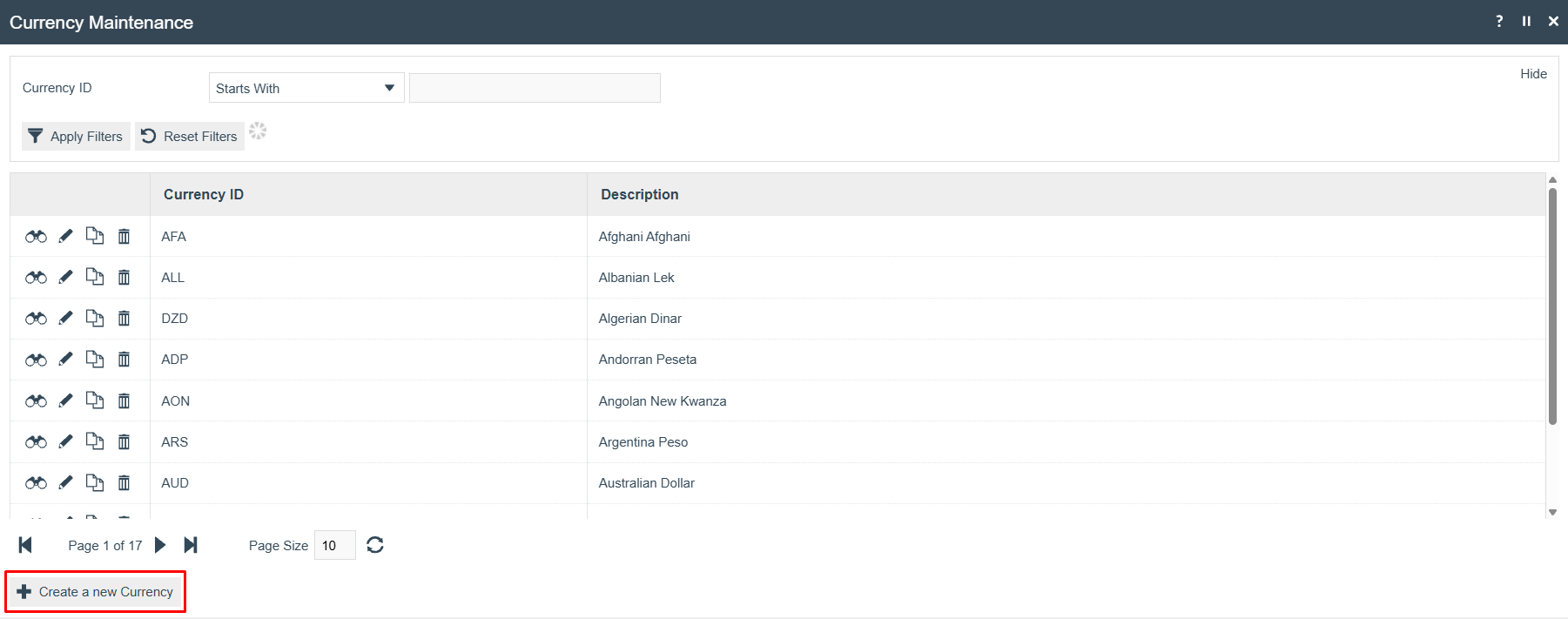Image resolution: width=1568 pixels, height=619 pixels.
Task: Select the ADP currency ID cell
Action: click(369, 360)
